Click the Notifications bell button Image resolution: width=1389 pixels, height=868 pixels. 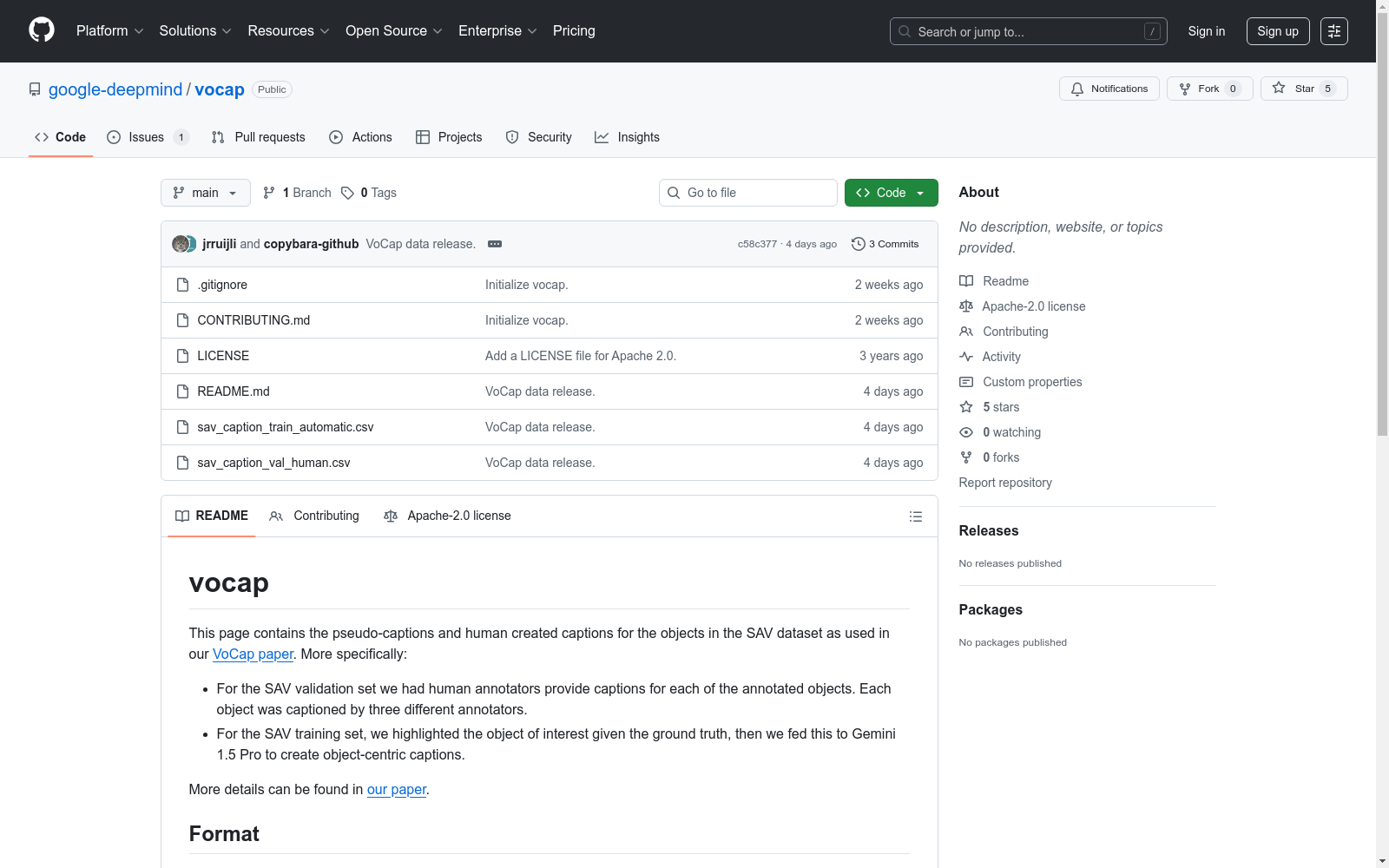point(1109,89)
